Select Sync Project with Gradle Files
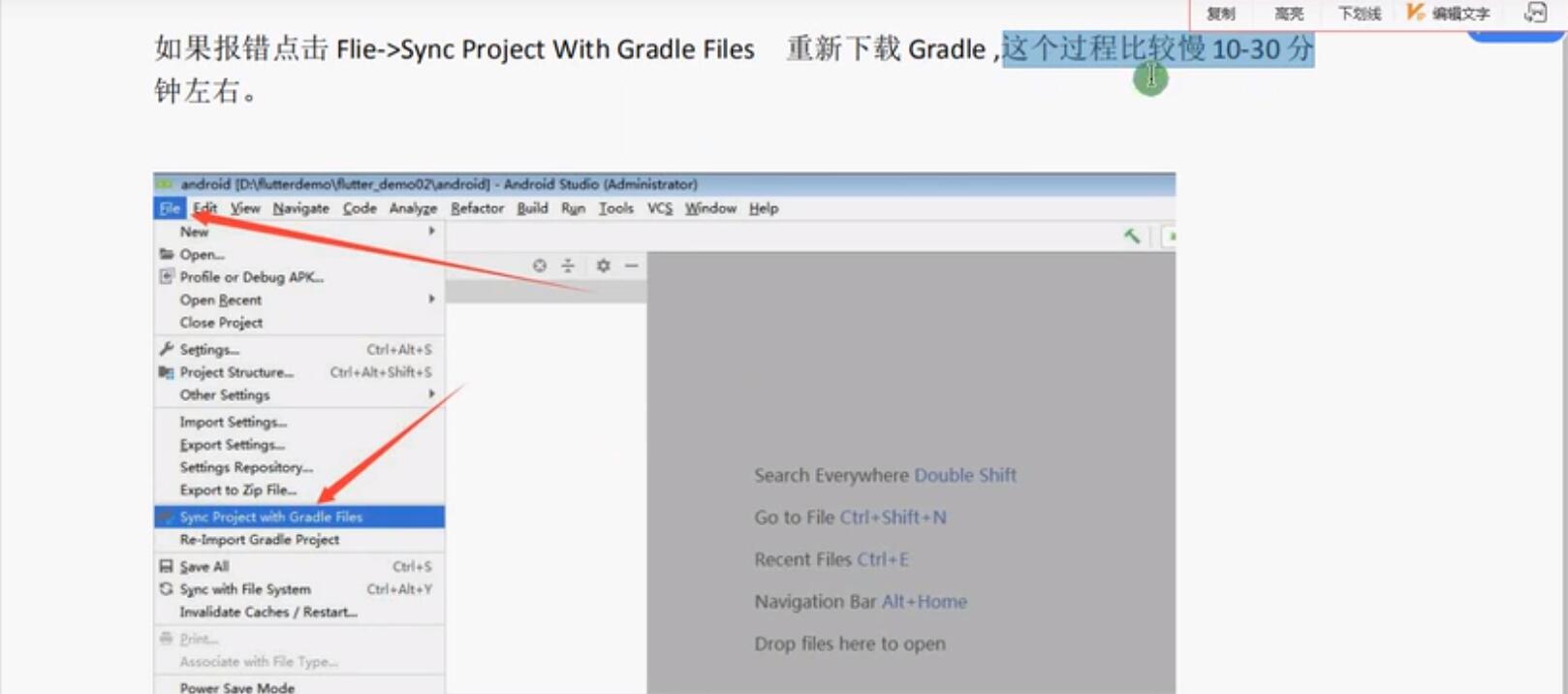 pos(299,517)
